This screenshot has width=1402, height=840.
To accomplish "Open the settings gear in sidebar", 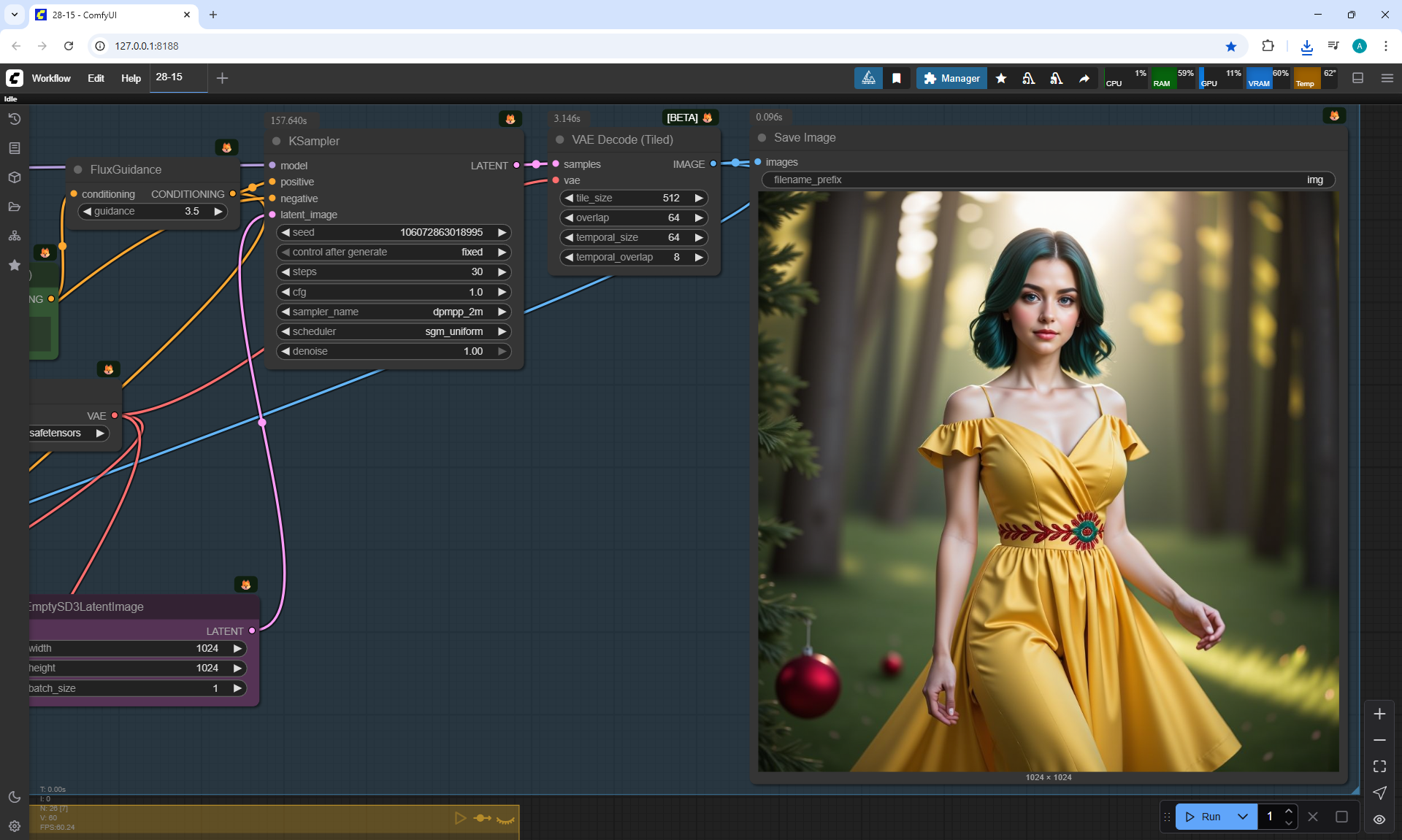I will point(15,825).
